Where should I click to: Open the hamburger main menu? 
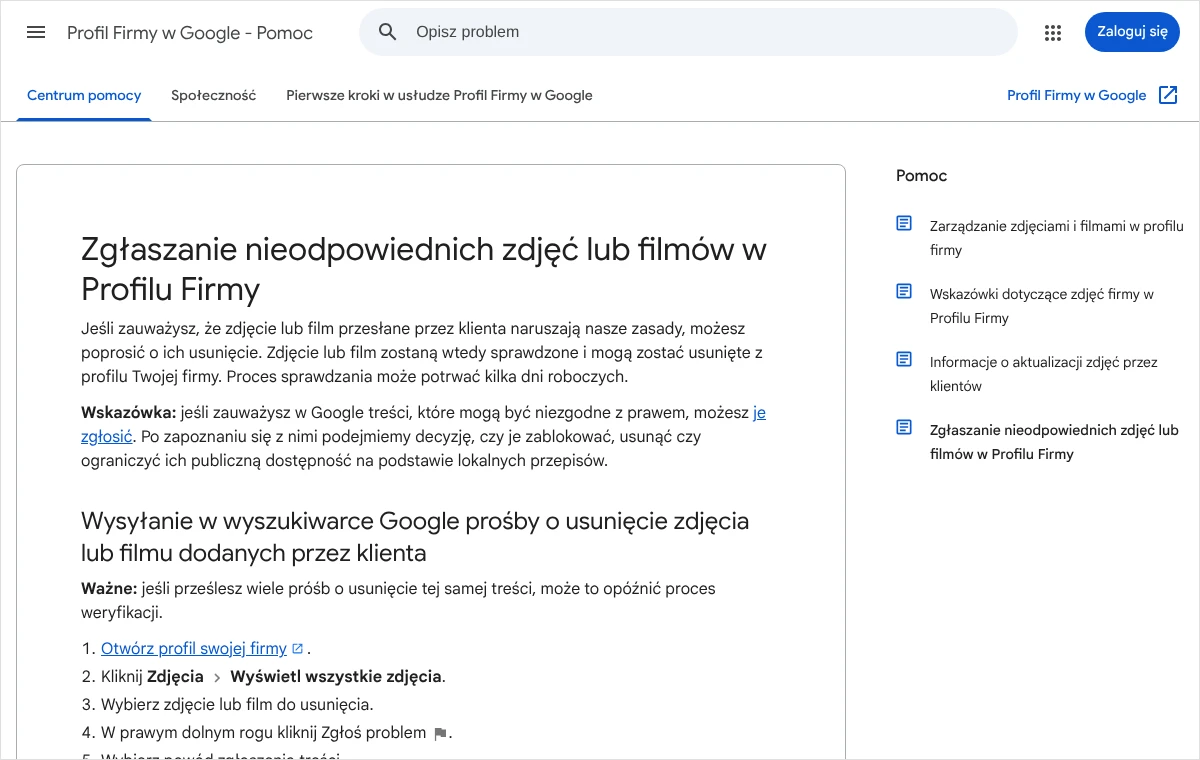tap(36, 32)
